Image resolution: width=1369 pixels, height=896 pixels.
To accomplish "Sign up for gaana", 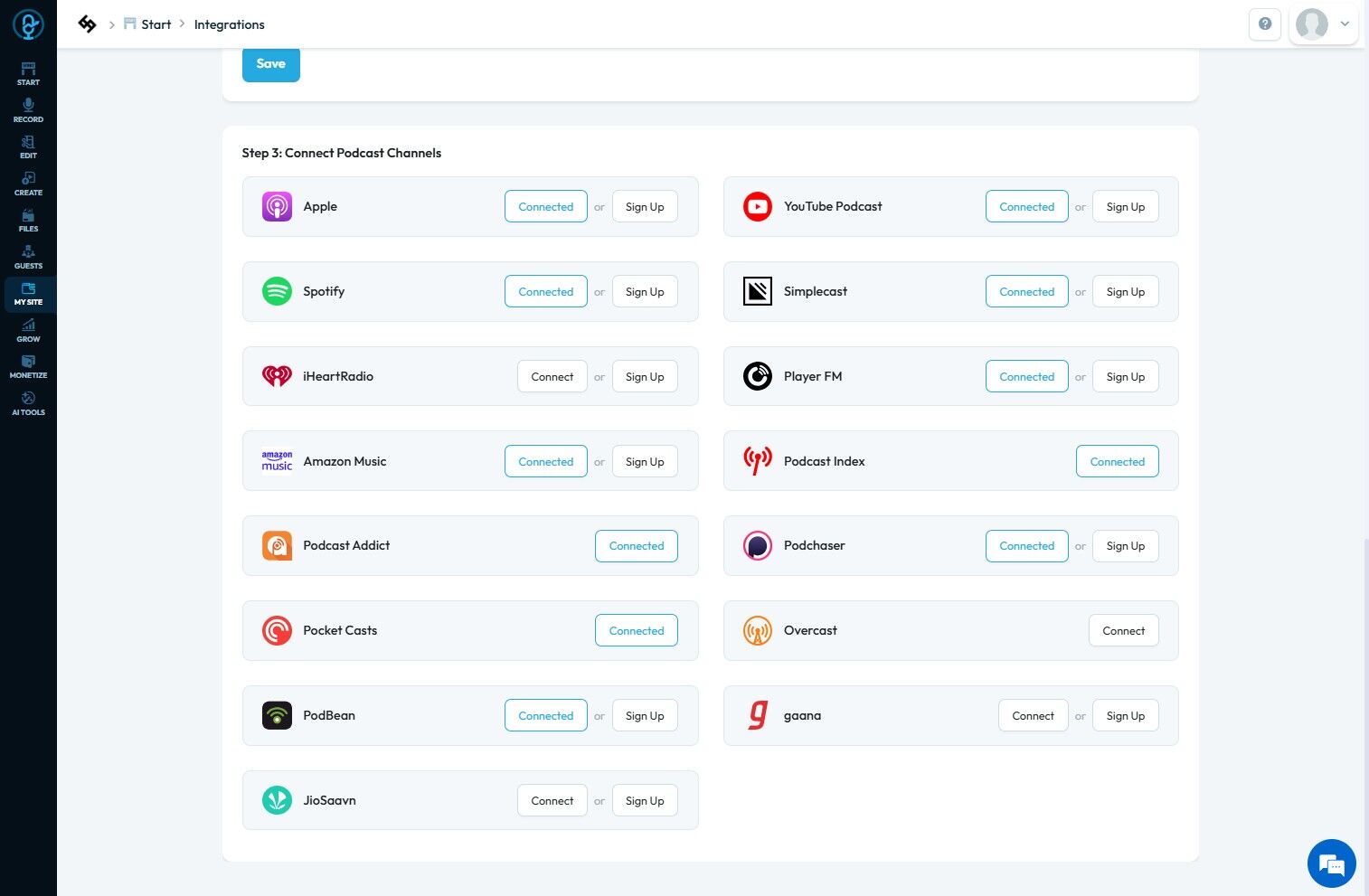I will [x=1126, y=716].
